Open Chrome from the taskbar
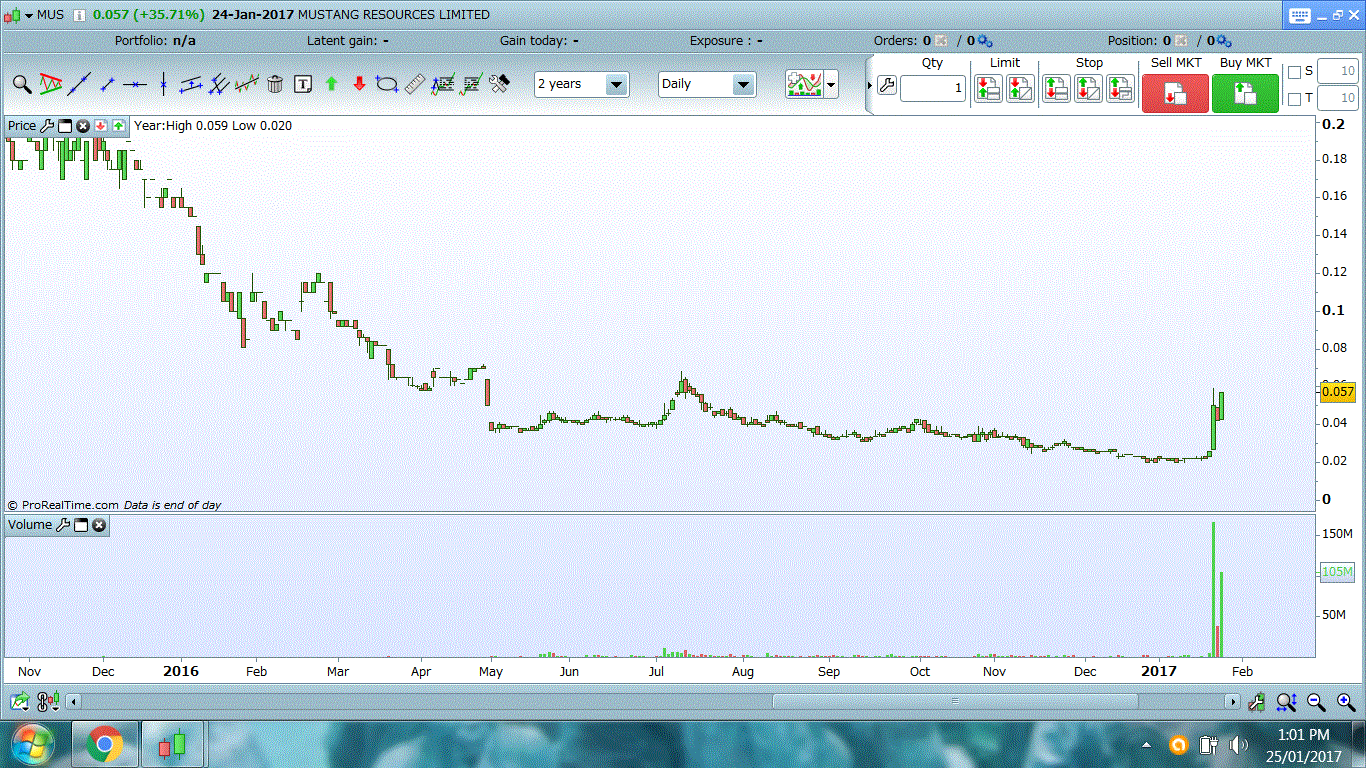Viewport: 1366px width, 768px height. [x=105, y=745]
